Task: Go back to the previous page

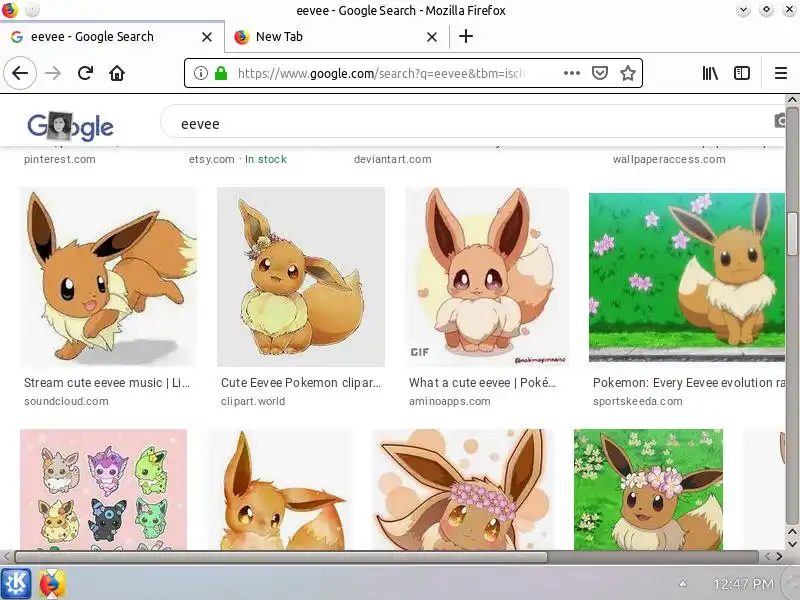Action: pyautogui.click(x=20, y=73)
